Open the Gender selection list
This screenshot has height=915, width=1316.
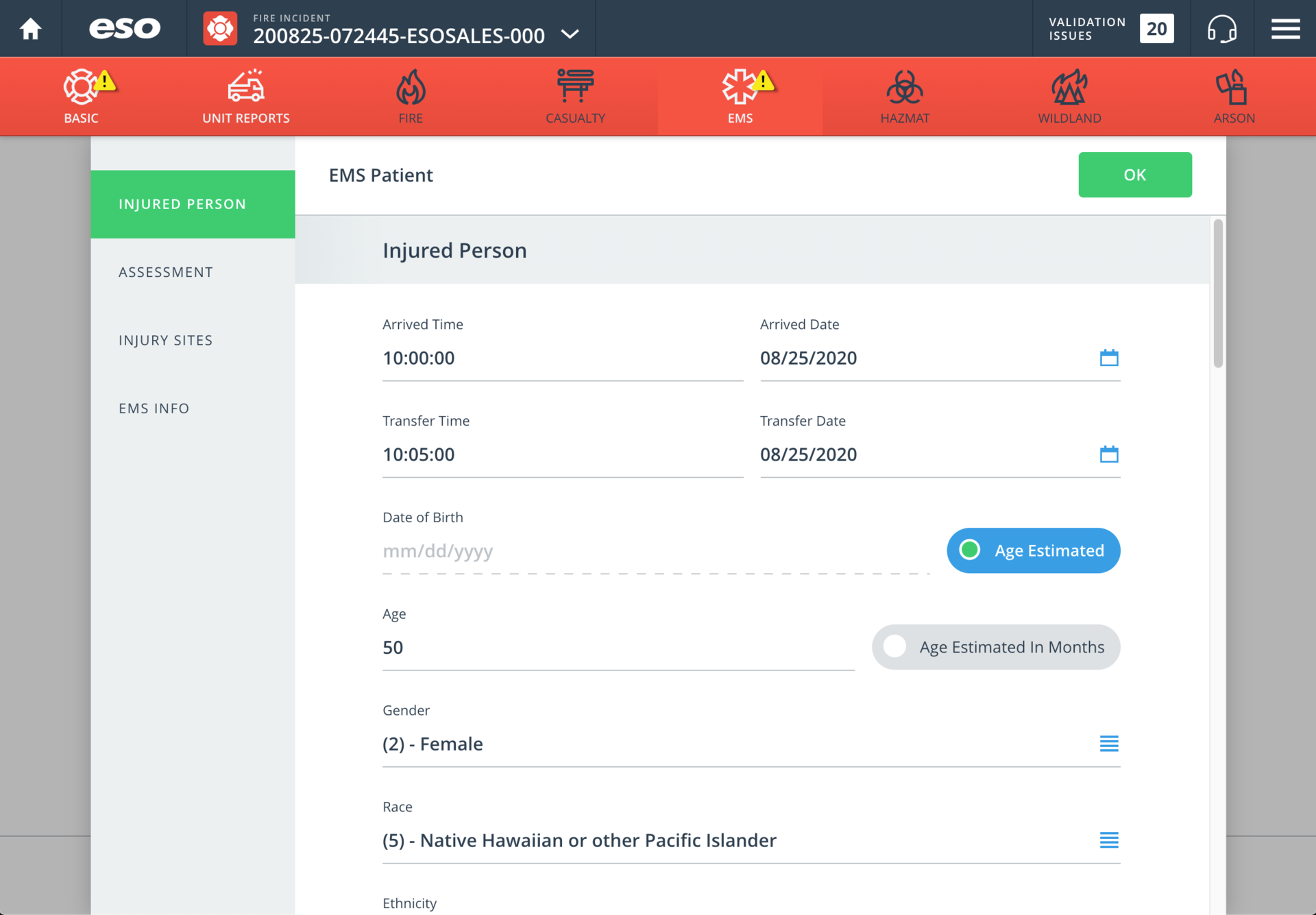(1108, 744)
